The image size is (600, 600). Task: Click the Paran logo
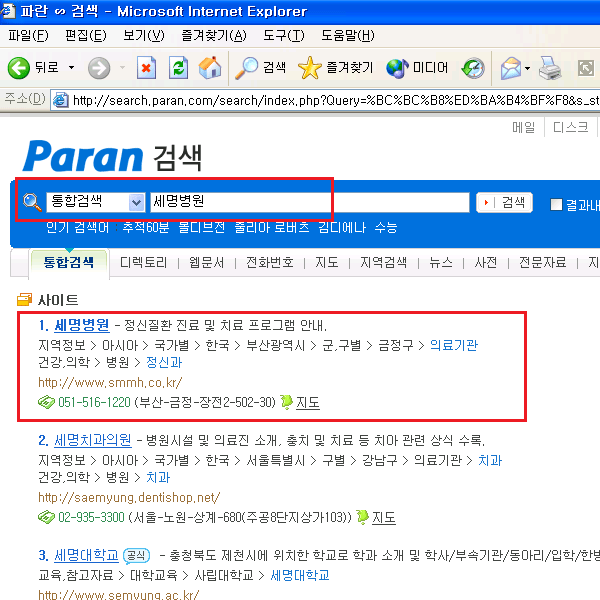82,156
